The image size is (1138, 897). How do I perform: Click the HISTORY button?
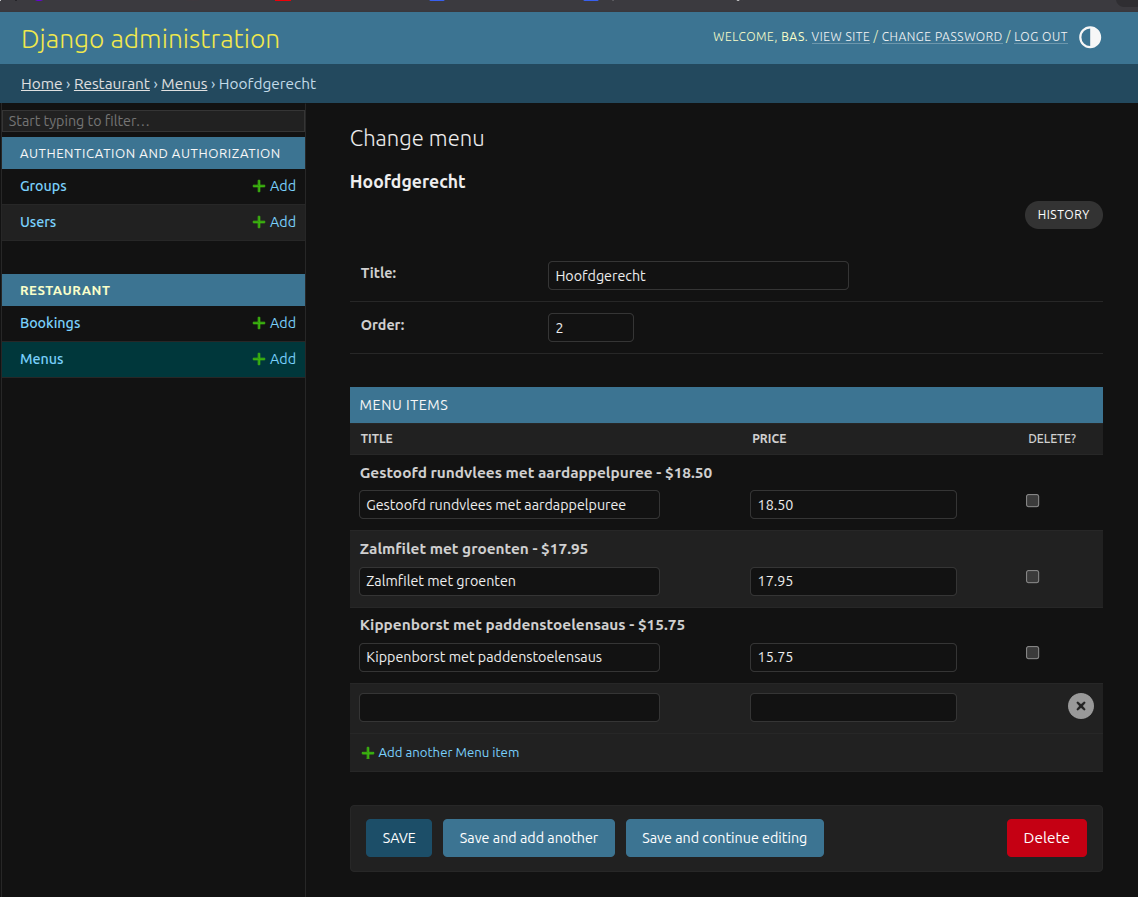click(x=1063, y=215)
